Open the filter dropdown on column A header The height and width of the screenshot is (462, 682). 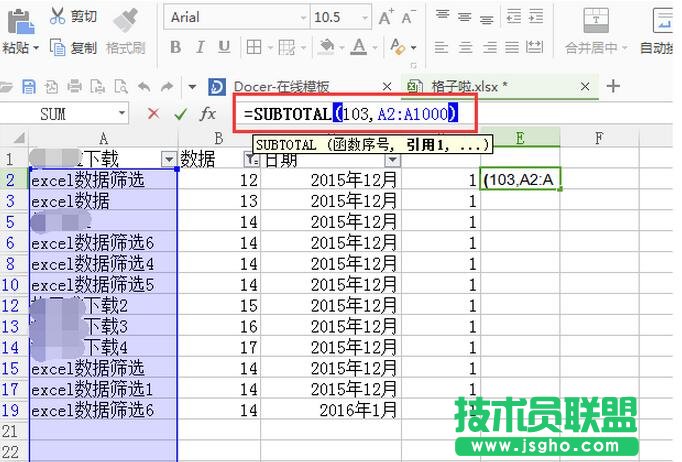point(167,160)
